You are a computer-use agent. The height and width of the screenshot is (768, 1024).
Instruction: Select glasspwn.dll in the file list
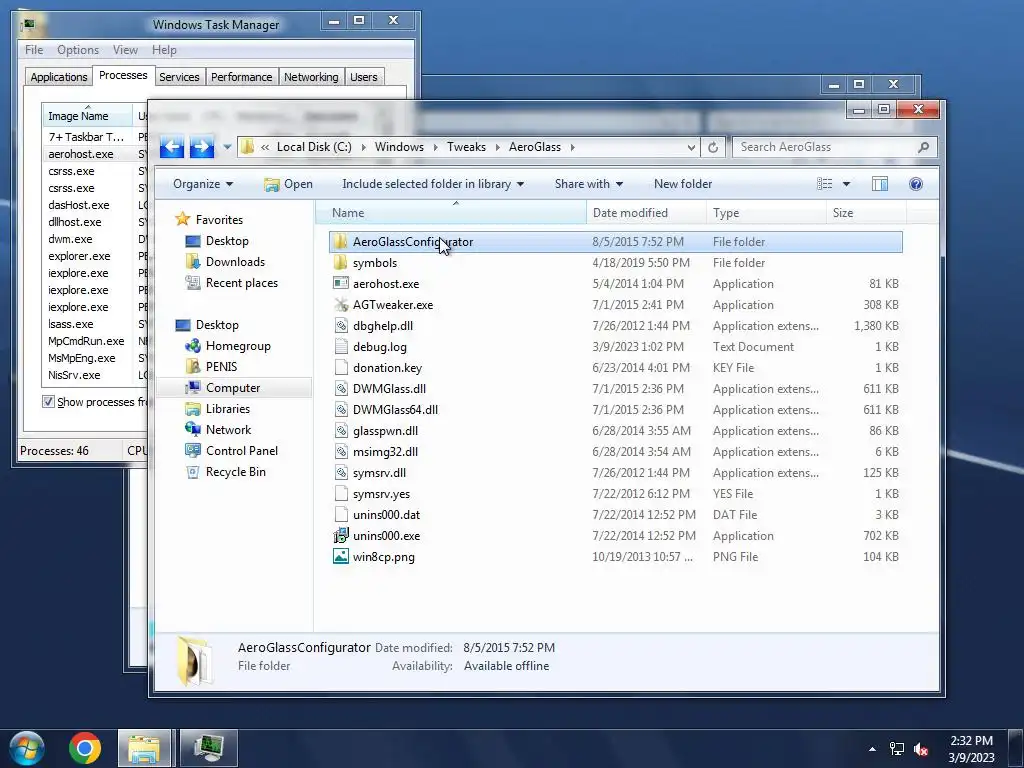[x=616, y=430]
